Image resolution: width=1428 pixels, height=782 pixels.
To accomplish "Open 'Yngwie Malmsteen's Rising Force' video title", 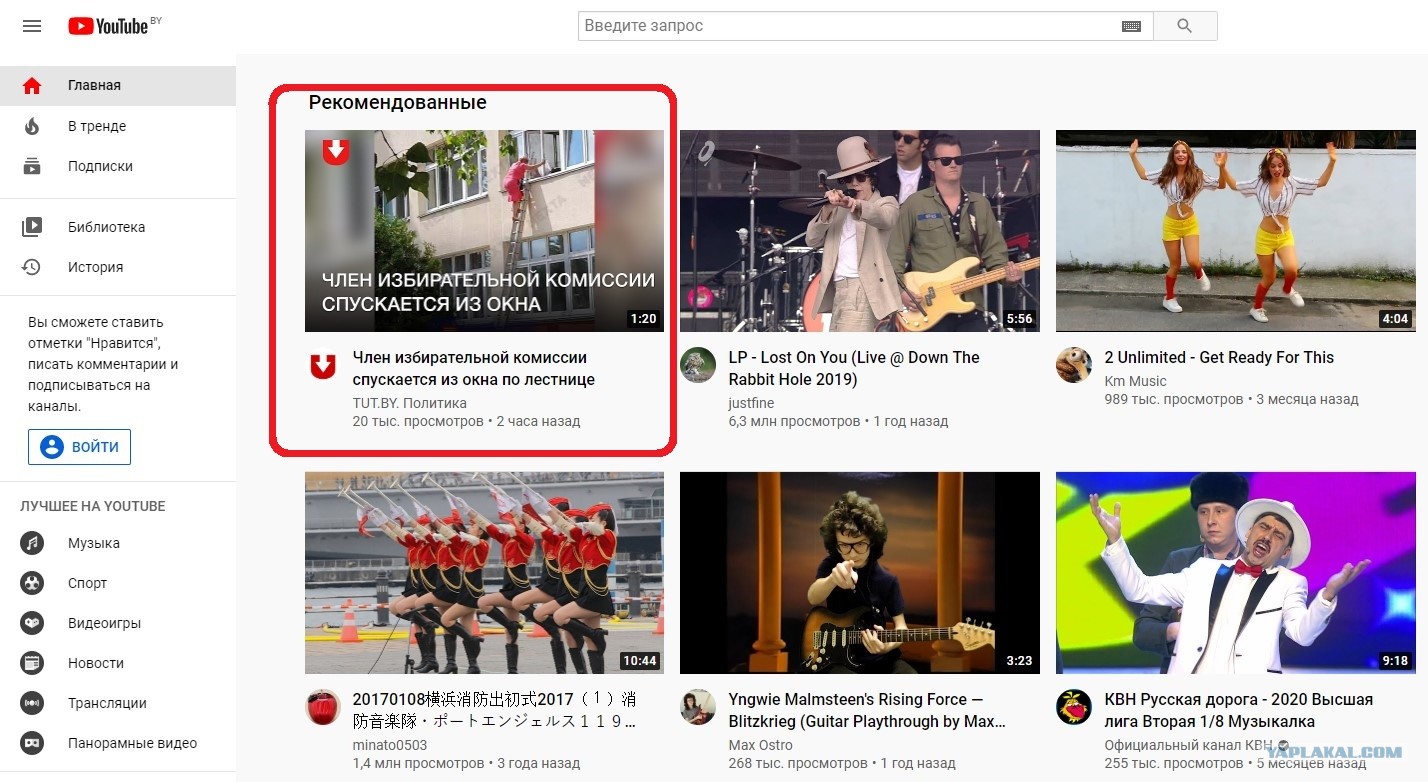I will pos(867,710).
